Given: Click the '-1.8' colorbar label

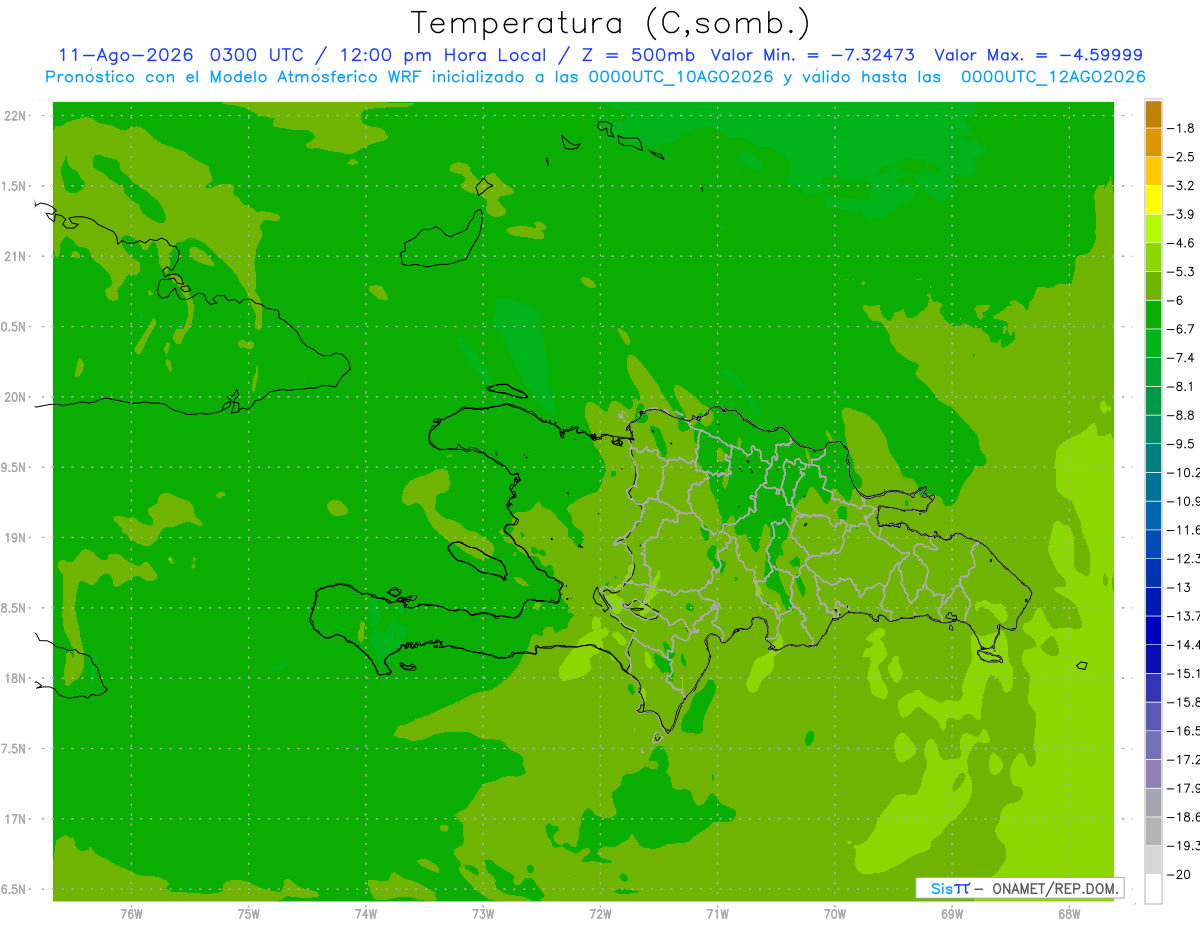Looking at the screenshot, I should 1183,128.
